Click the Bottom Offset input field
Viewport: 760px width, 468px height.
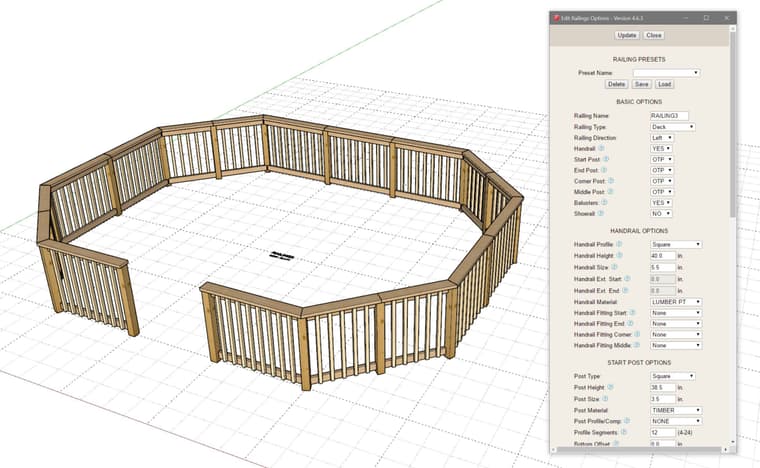(x=663, y=443)
